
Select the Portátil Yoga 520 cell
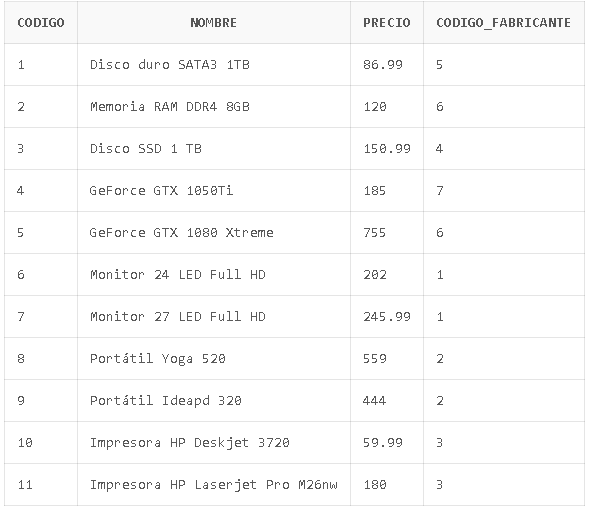[x=214, y=359]
